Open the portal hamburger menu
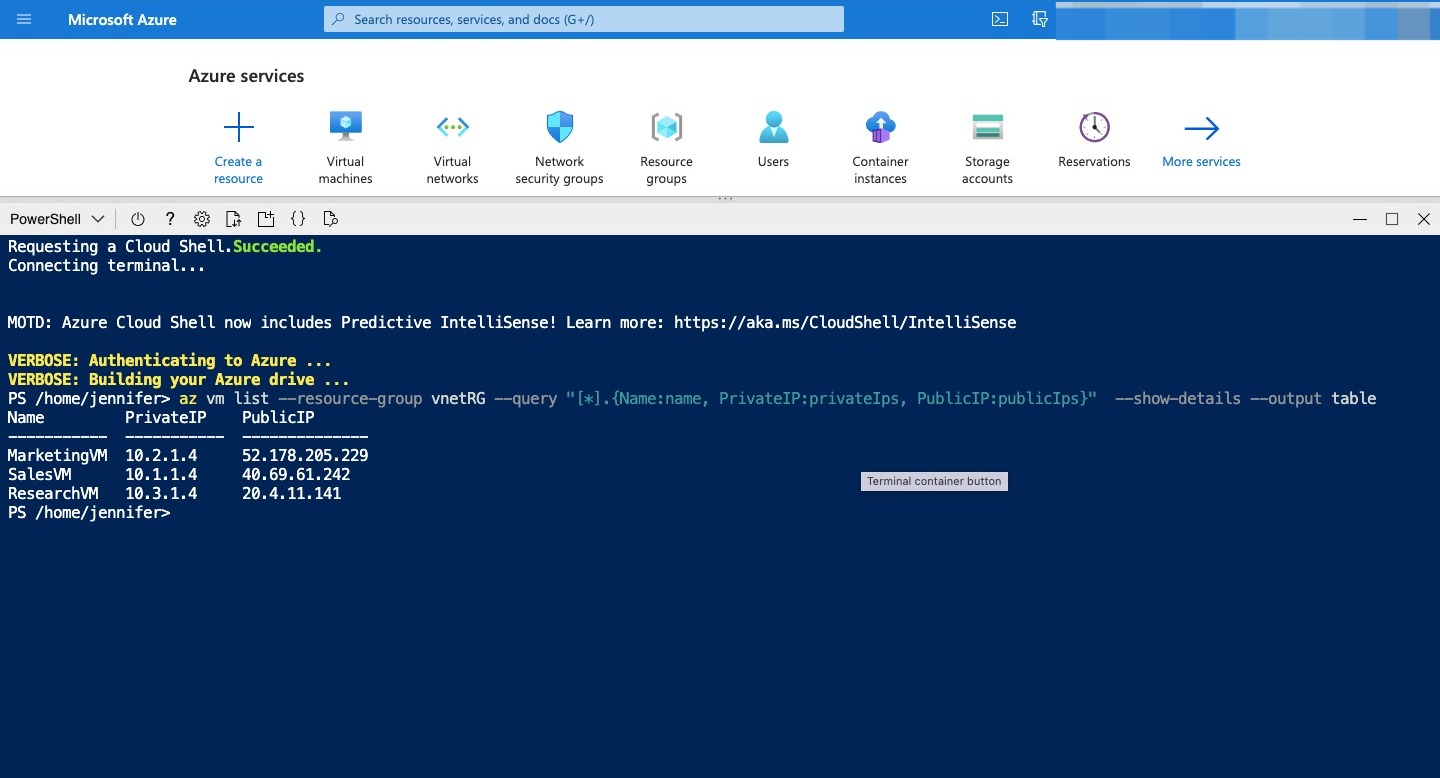The image size is (1440, 778). tap(24, 19)
